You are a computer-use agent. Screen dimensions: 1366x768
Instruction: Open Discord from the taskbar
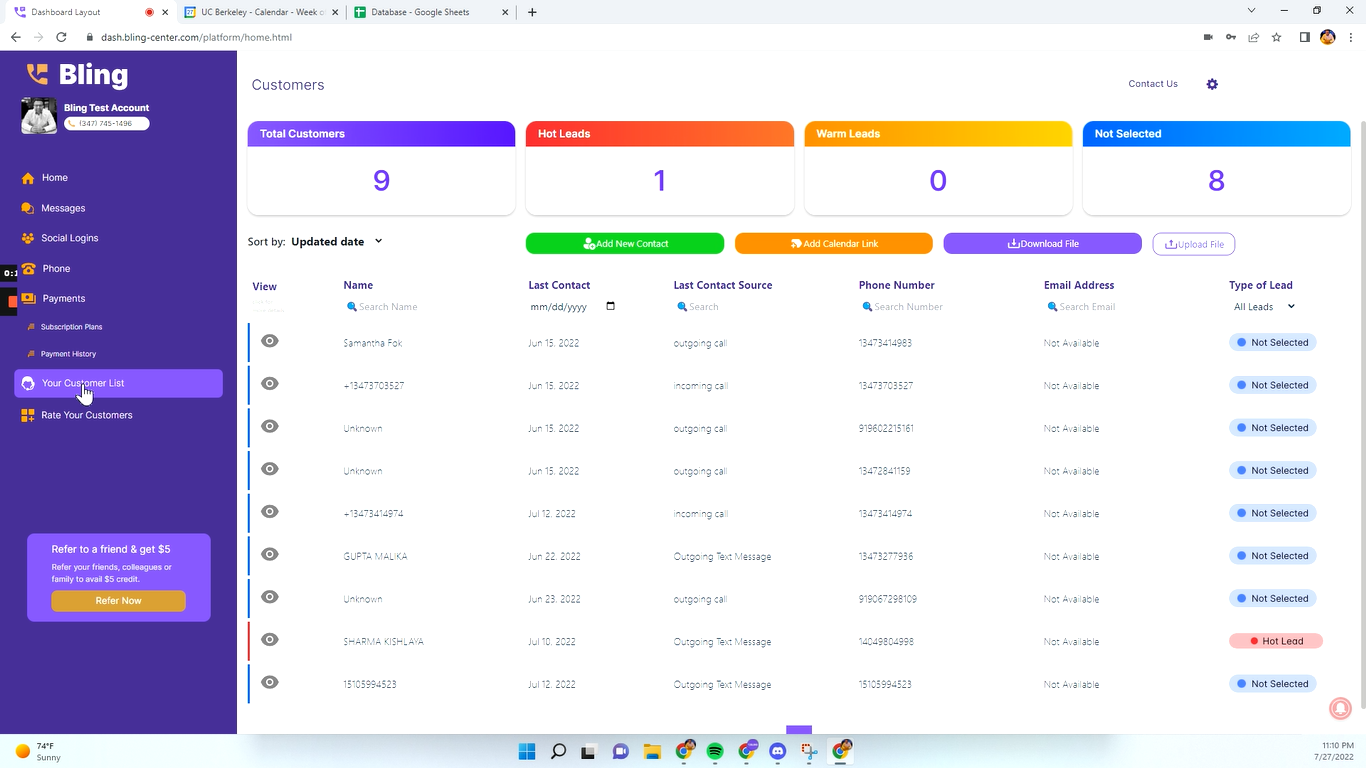click(778, 751)
